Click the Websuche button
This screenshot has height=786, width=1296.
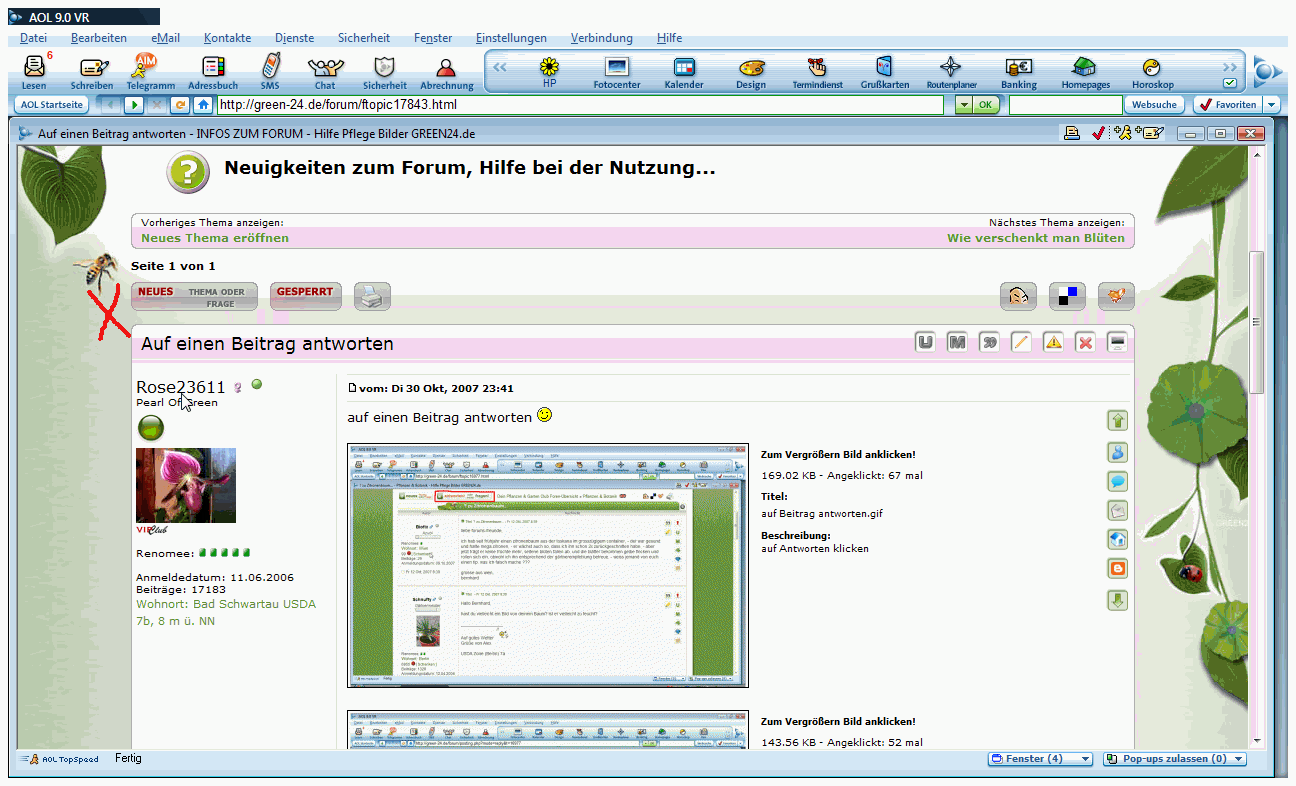coord(1154,105)
